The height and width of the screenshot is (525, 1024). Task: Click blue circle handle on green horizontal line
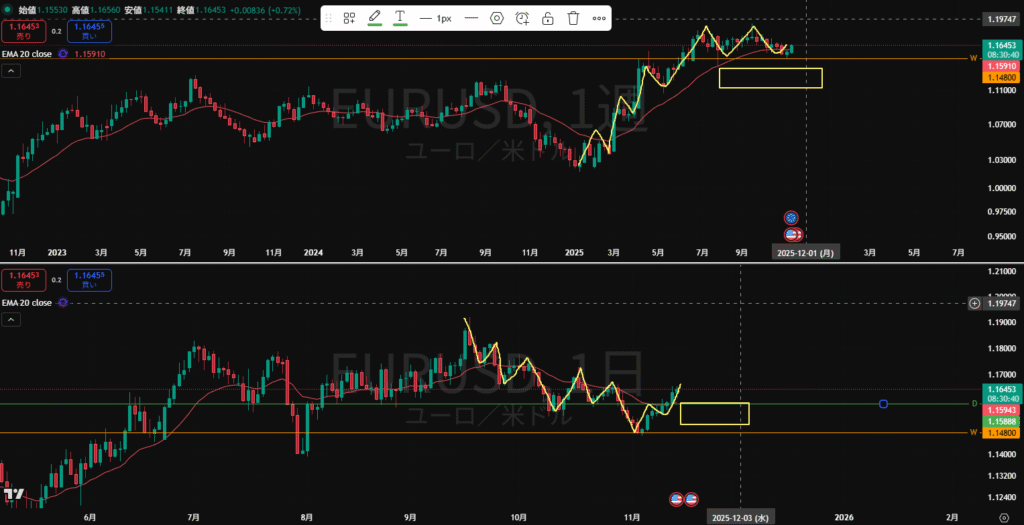(883, 404)
